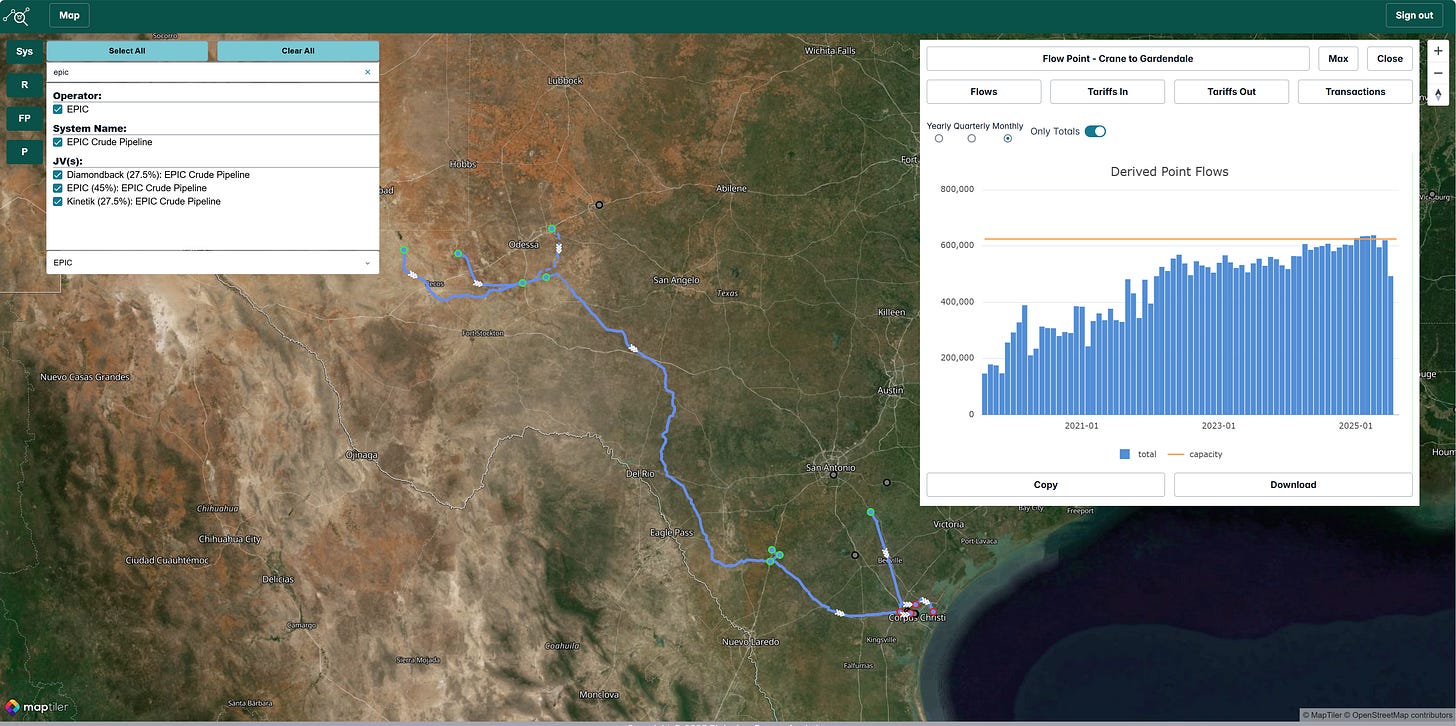The height and width of the screenshot is (726, 1456).
Task: Open the Flows tab
Action: pos(984,91)
